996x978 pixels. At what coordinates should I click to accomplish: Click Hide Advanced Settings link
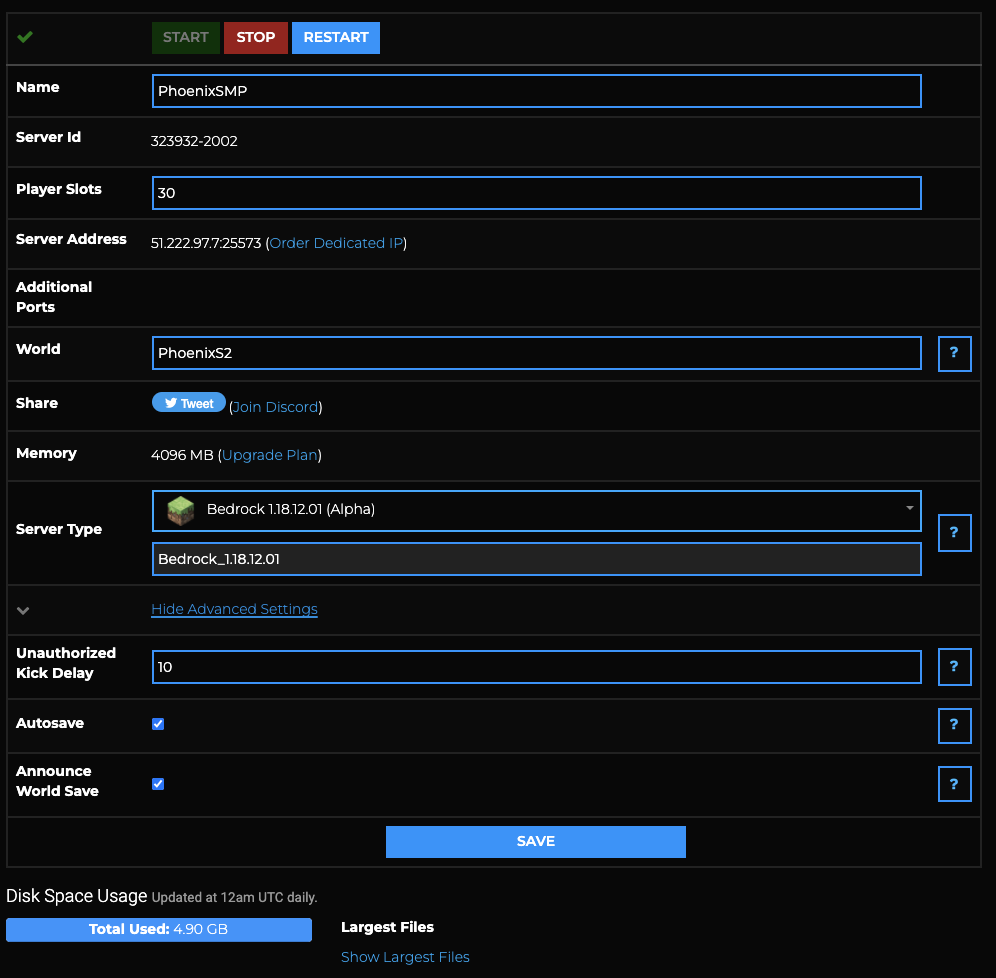point(234,609)
